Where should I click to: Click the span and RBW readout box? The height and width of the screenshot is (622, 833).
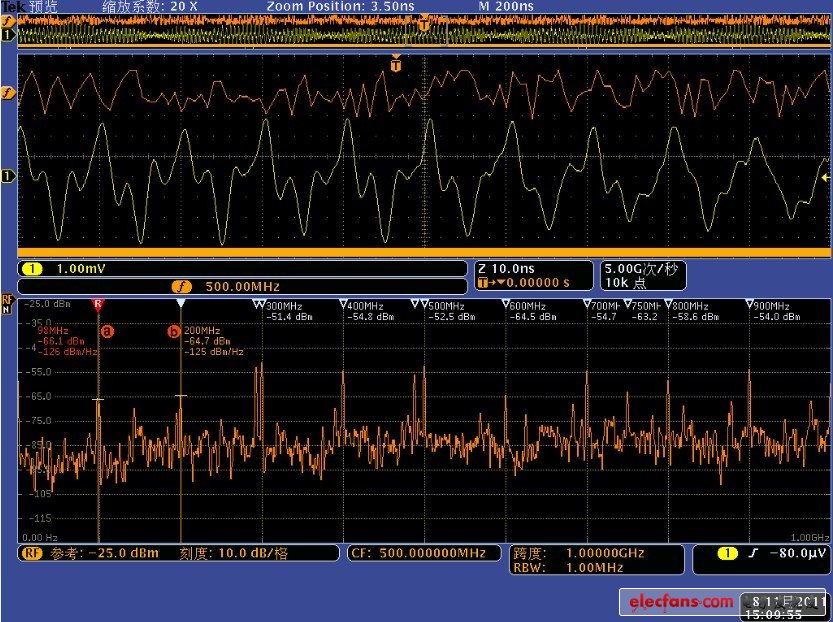tap(596, 560)
